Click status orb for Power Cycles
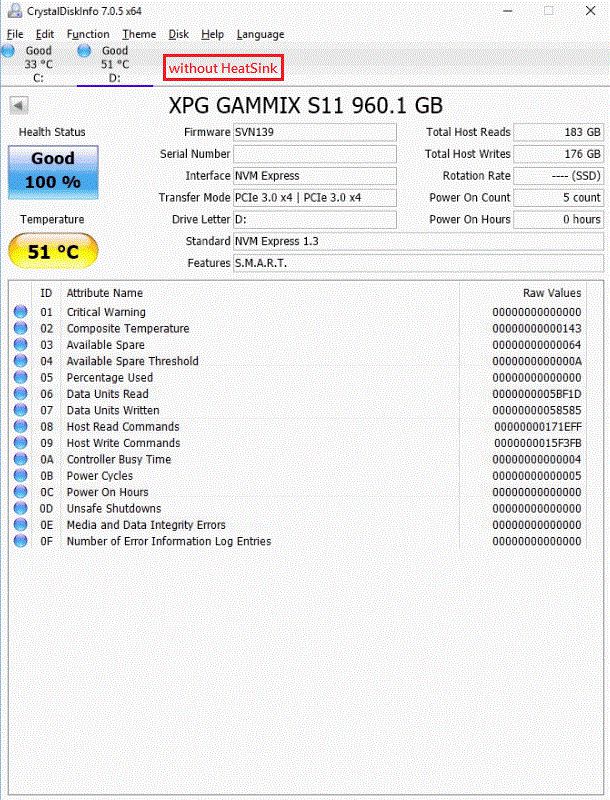The height and width of the screenshot is (800, 610). (x=20, y=475)
